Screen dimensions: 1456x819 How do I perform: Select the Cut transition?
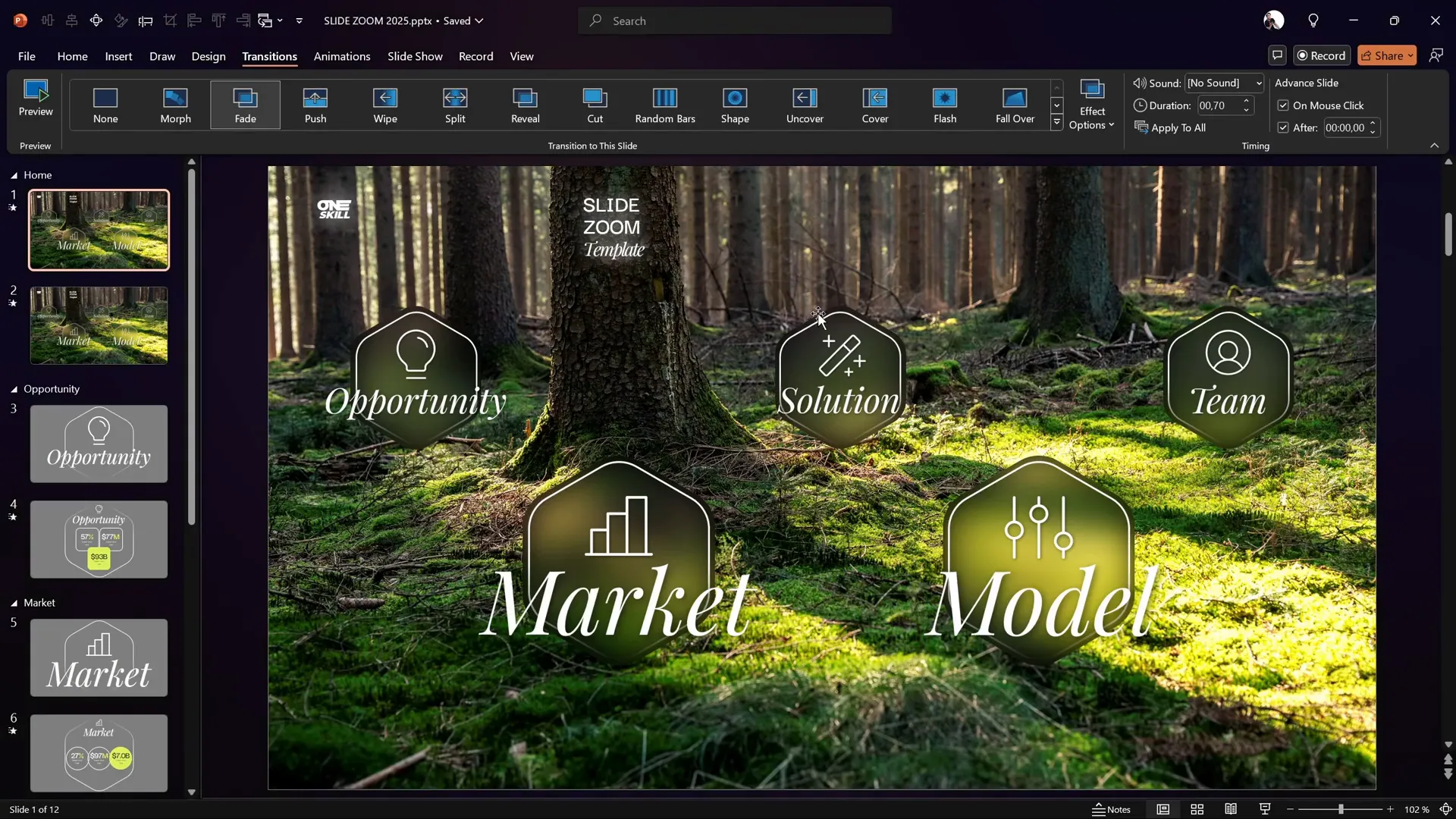click(x=595, y=105)
